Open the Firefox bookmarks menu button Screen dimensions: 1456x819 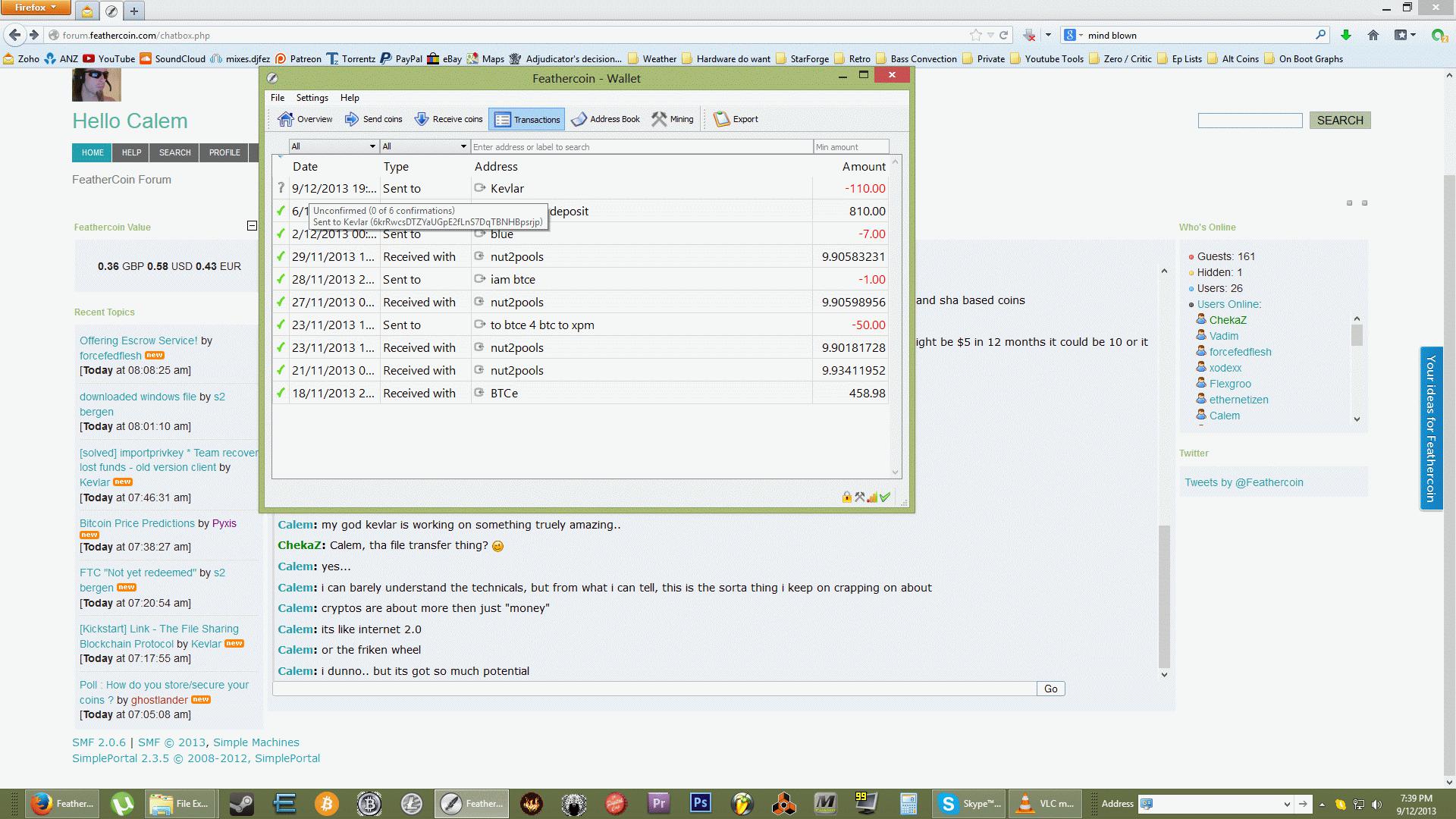1405,35
